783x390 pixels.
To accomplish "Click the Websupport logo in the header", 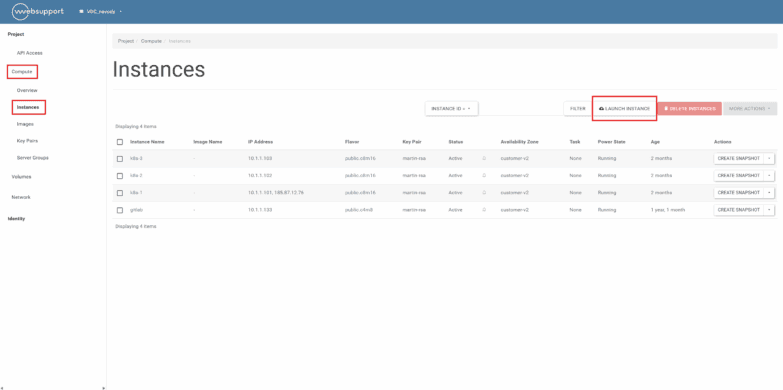I will [x=38, y=11].
